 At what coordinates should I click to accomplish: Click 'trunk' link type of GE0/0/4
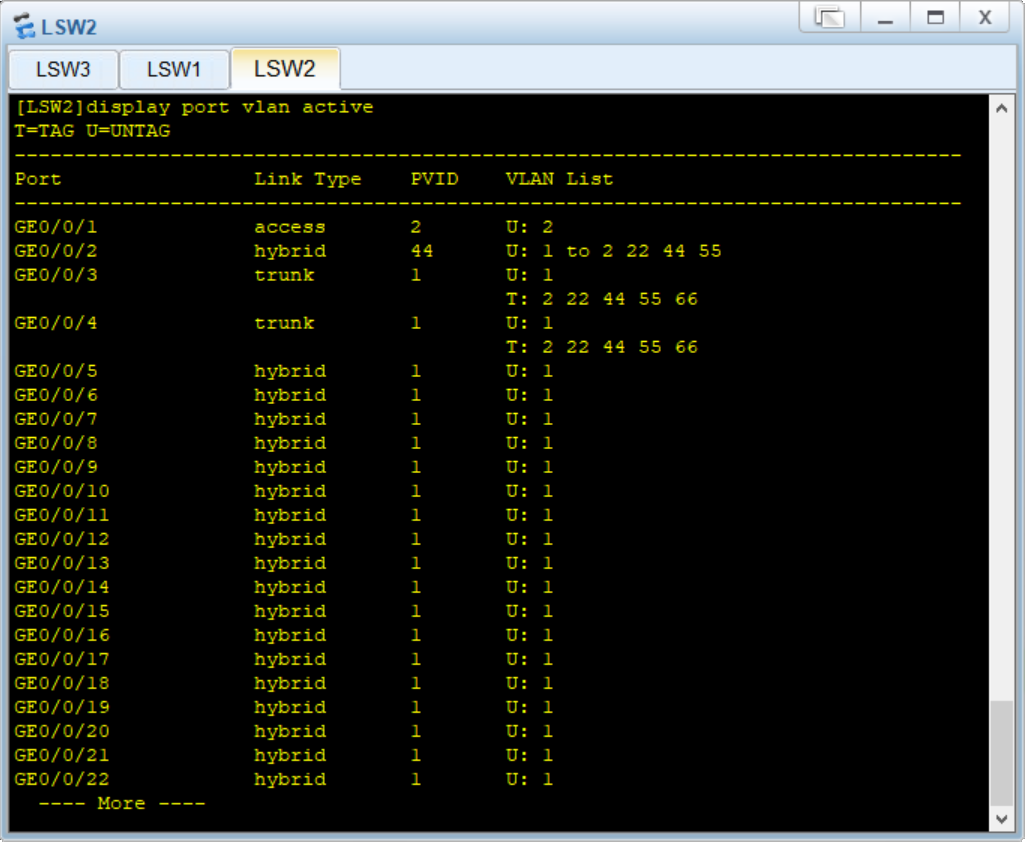284,323
